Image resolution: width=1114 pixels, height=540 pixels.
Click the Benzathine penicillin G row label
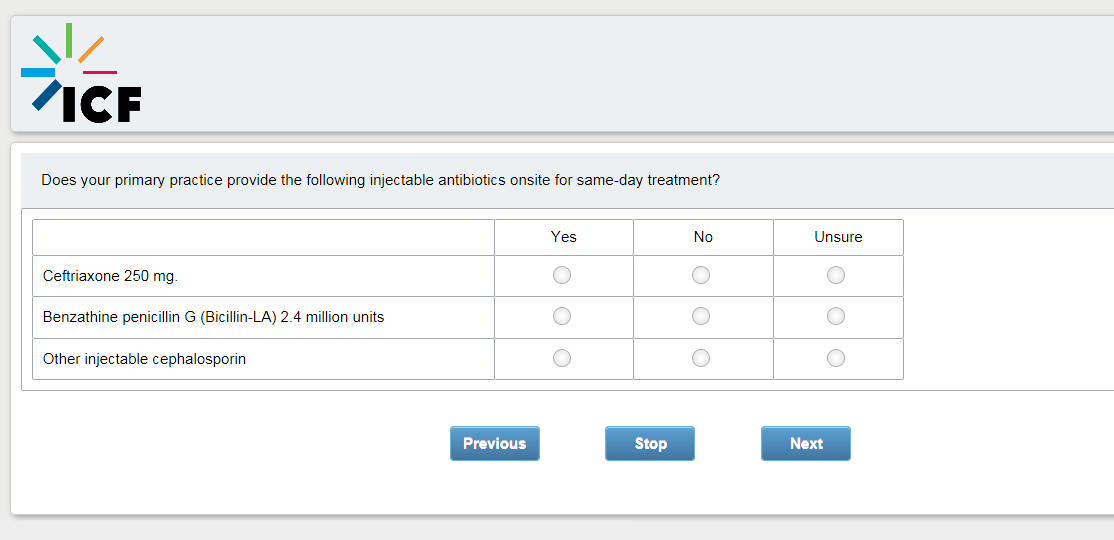pos(213,318)
